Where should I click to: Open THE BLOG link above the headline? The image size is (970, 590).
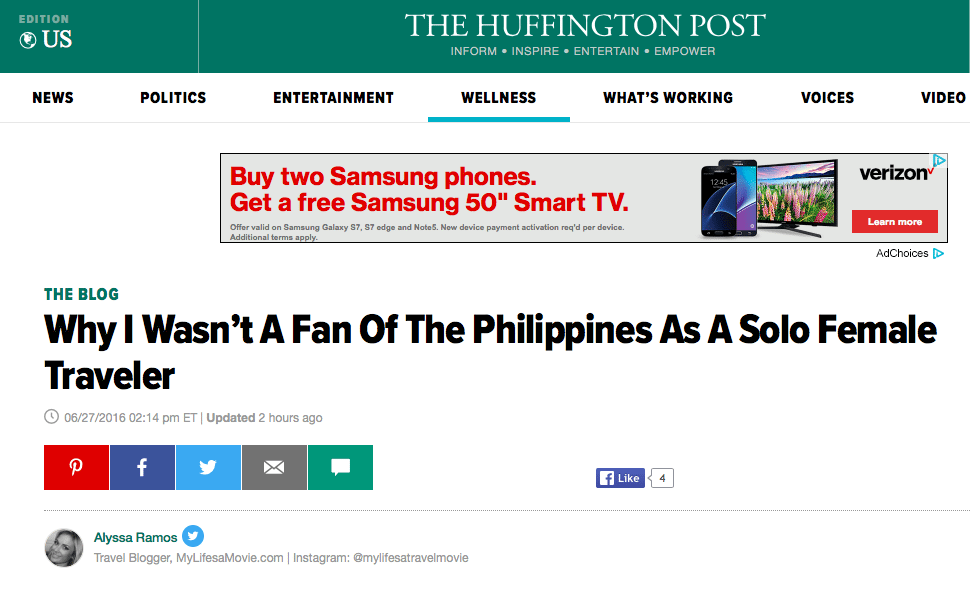click(81, 294)
